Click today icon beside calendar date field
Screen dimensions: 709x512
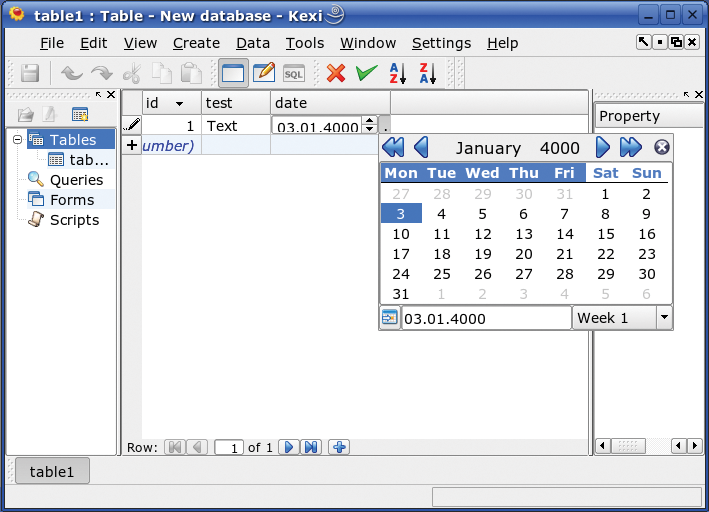[x=389, y=318]
